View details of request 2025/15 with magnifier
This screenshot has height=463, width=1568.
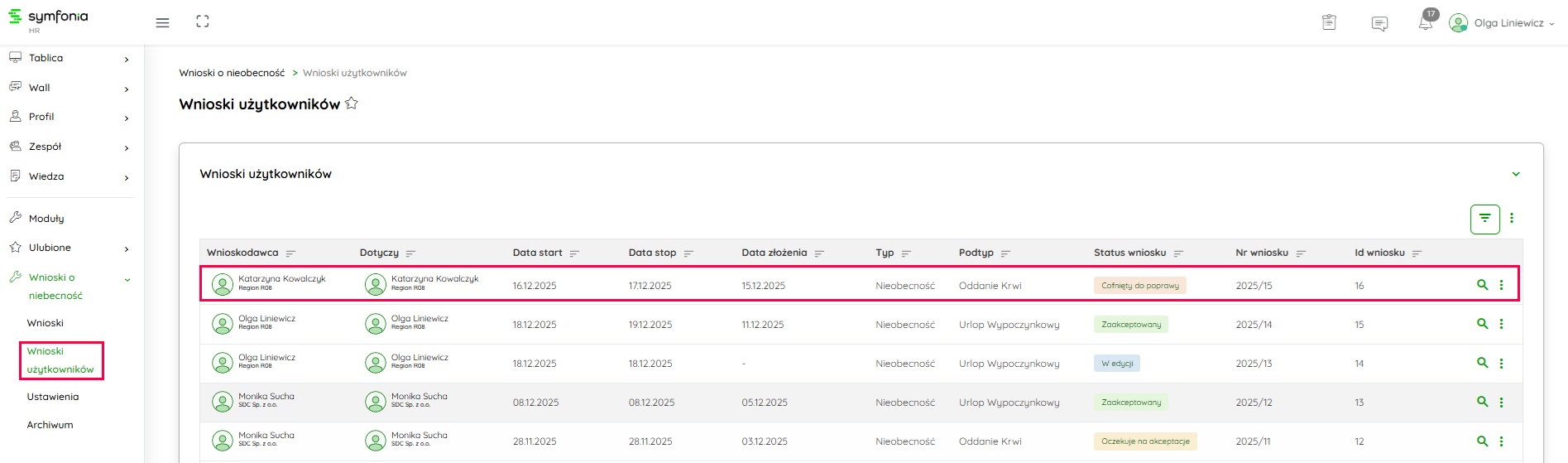pos(1482,285)
